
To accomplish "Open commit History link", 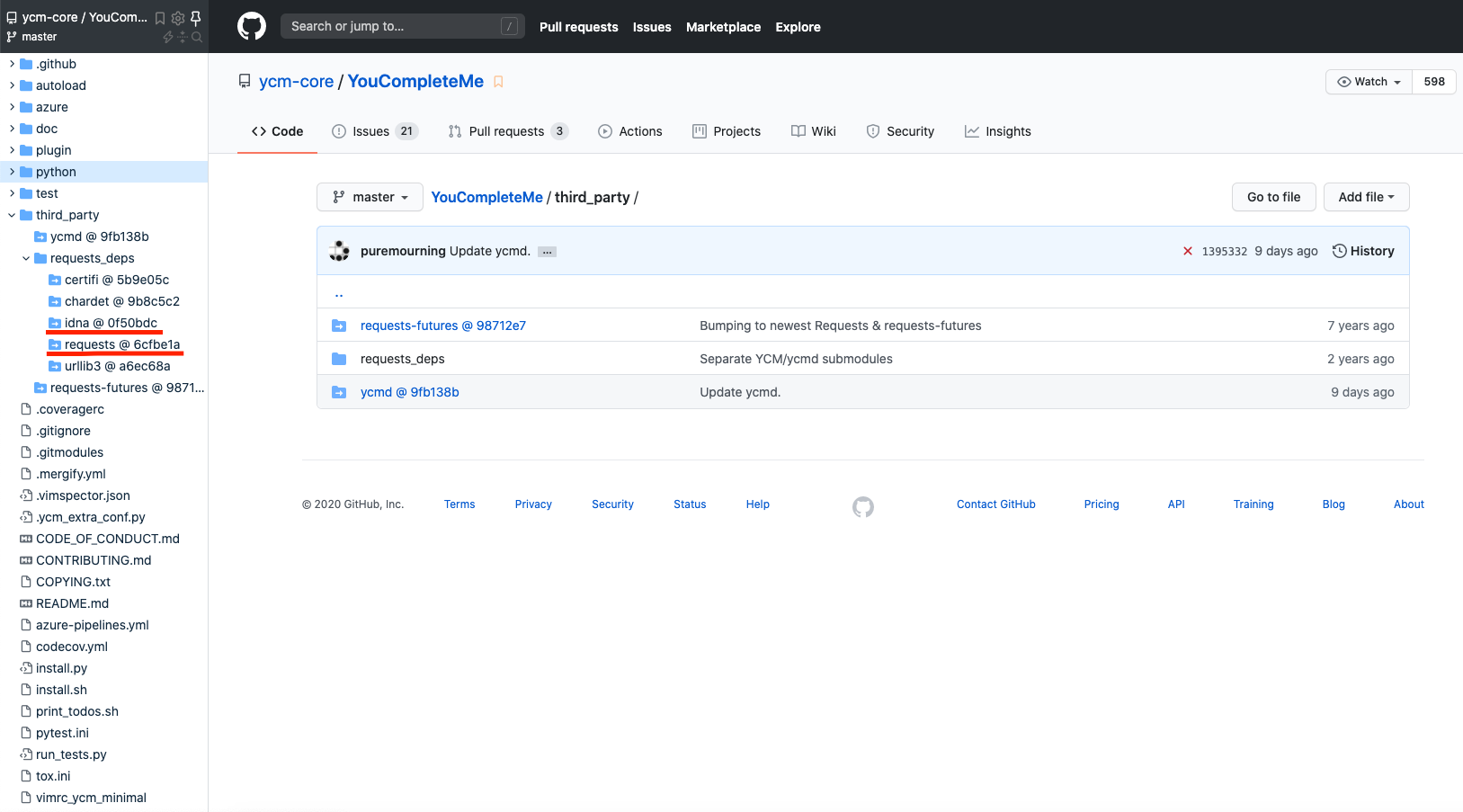I will coord(1363,251).
